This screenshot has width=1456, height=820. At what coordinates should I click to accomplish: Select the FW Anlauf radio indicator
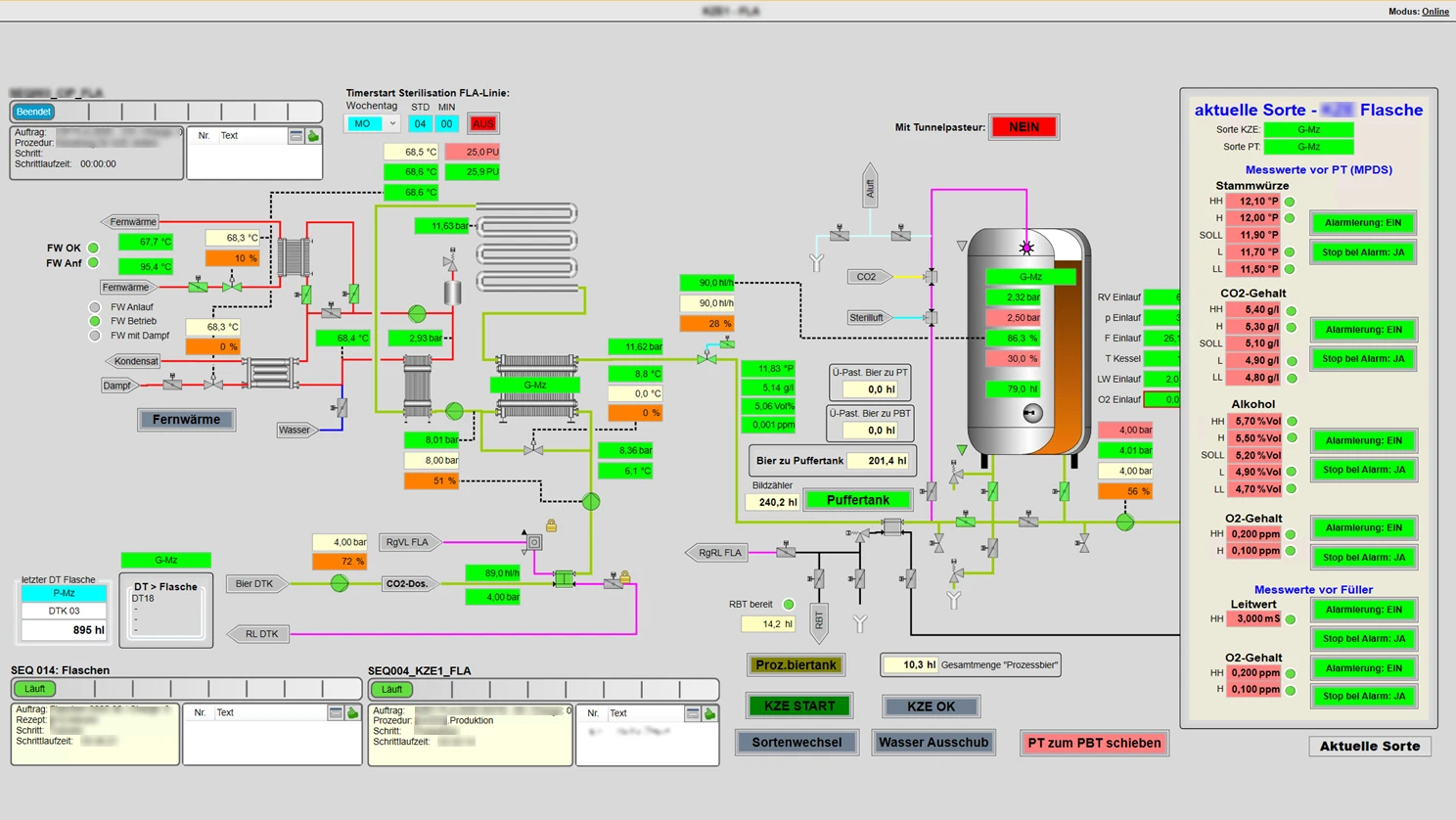point(95,307)
